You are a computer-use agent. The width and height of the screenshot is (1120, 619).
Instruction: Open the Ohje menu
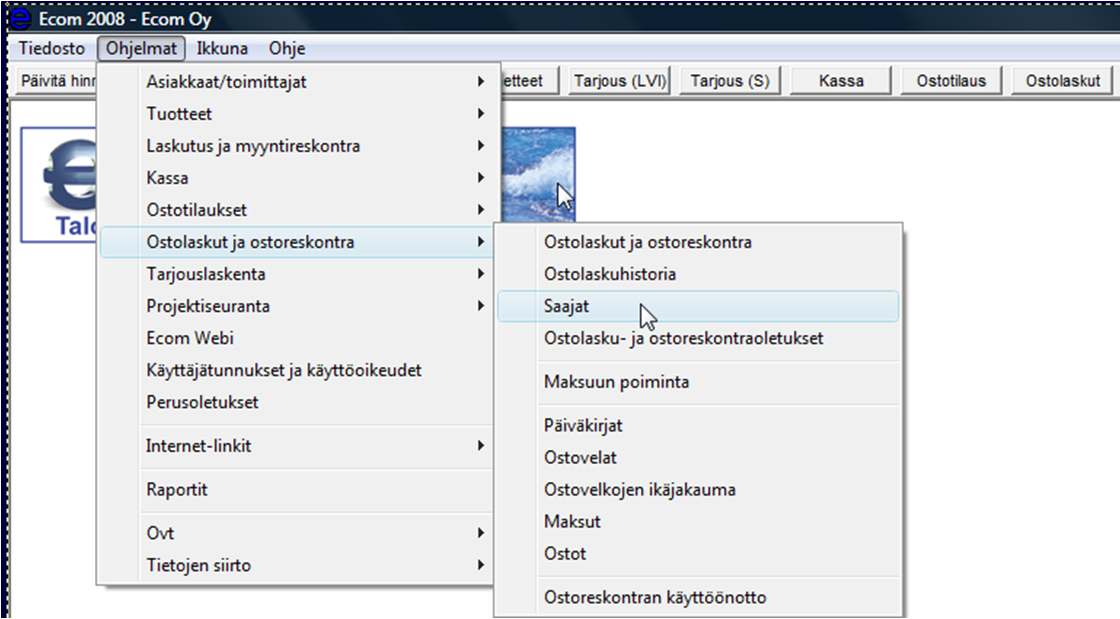point(287,49)
